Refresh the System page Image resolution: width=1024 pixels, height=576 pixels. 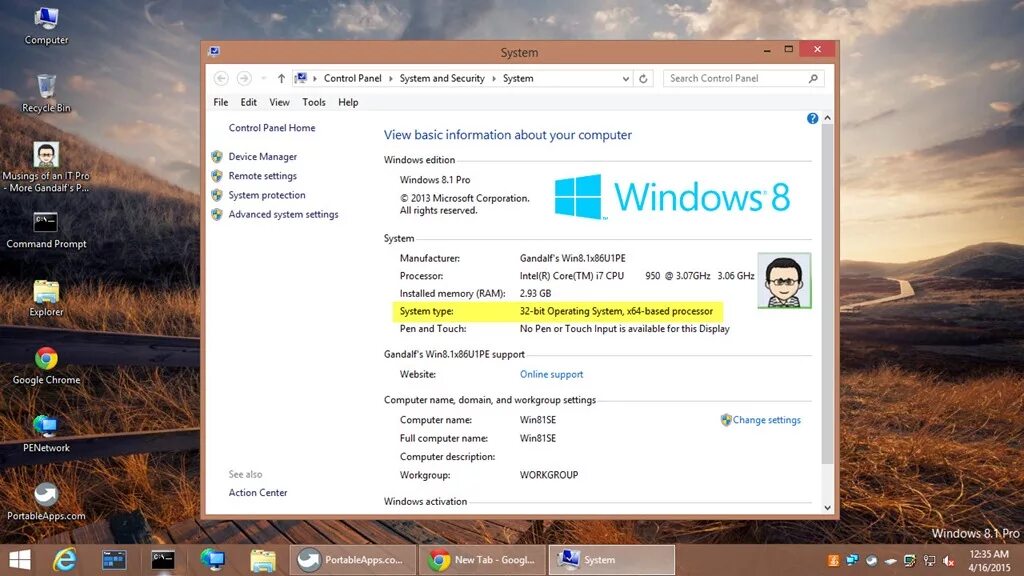(x=643, y=78)
